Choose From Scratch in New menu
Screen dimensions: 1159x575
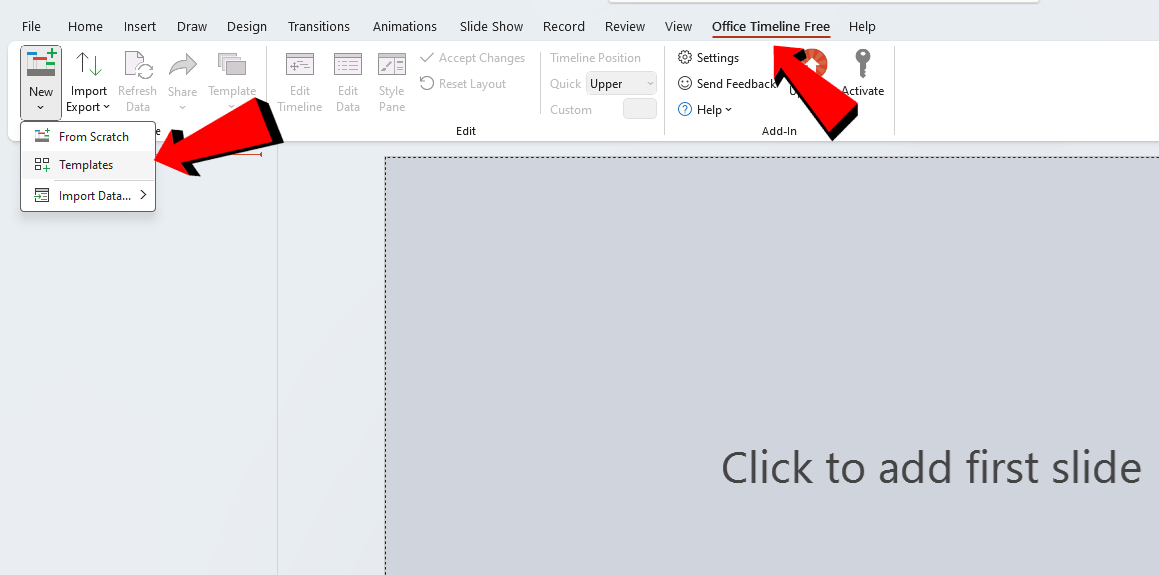coord(88,137)
